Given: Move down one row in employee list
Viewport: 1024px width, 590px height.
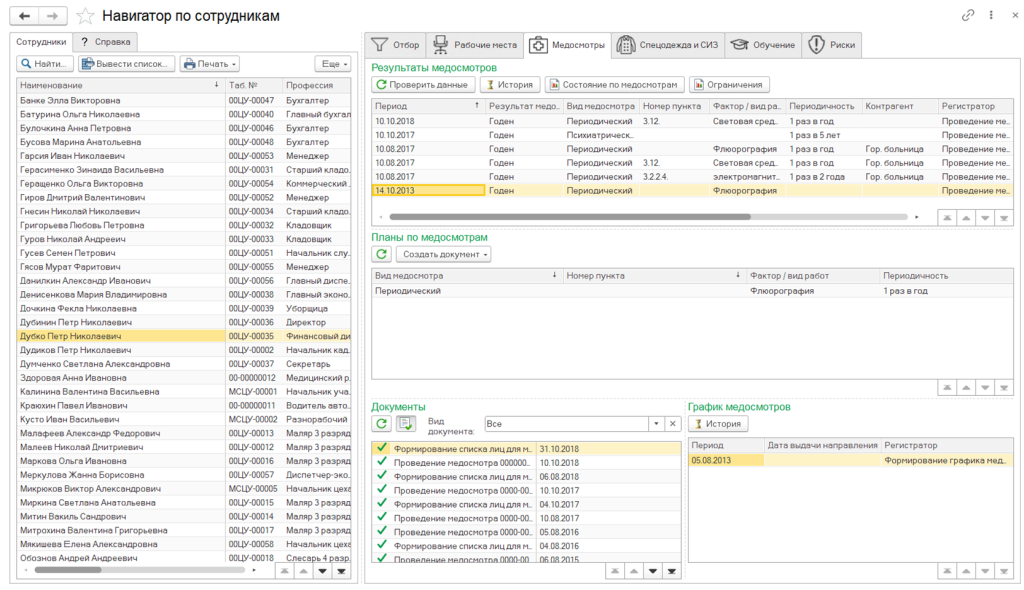Looking at the screenshot, I should click(x=322, y=571).
